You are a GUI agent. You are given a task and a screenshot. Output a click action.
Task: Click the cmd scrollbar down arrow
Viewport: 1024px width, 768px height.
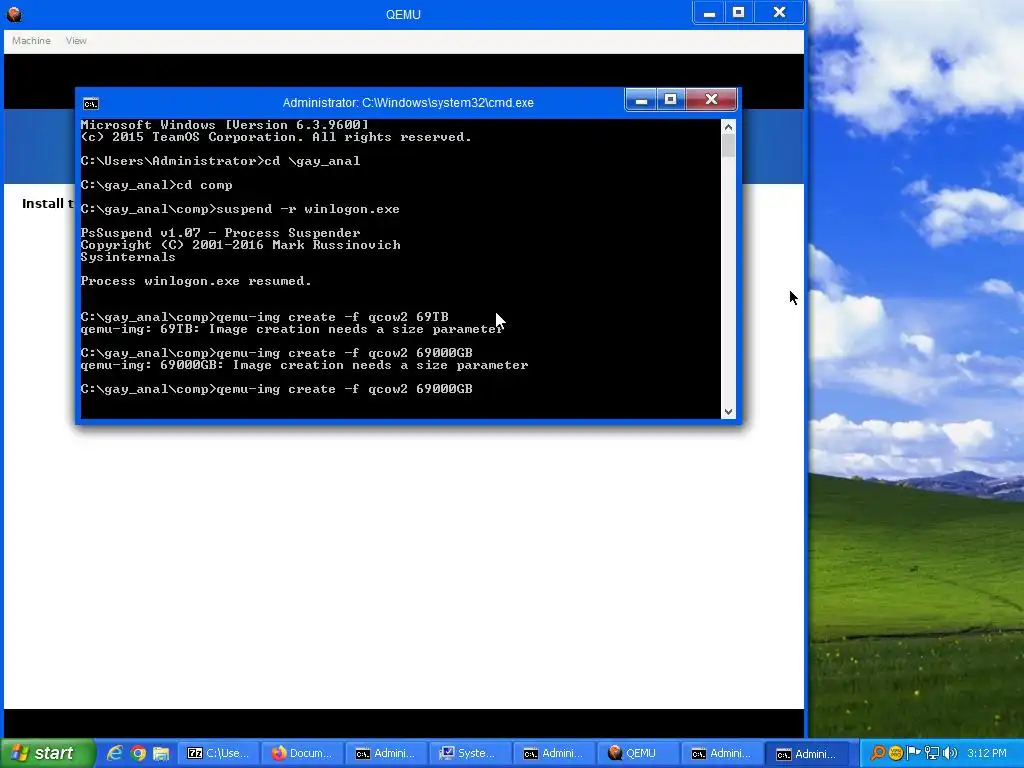(x=728, y=411)
